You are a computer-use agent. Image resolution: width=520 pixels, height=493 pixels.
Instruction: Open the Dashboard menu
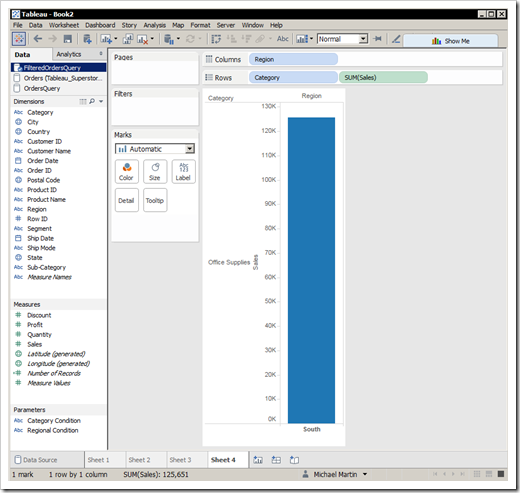(100, 25)
